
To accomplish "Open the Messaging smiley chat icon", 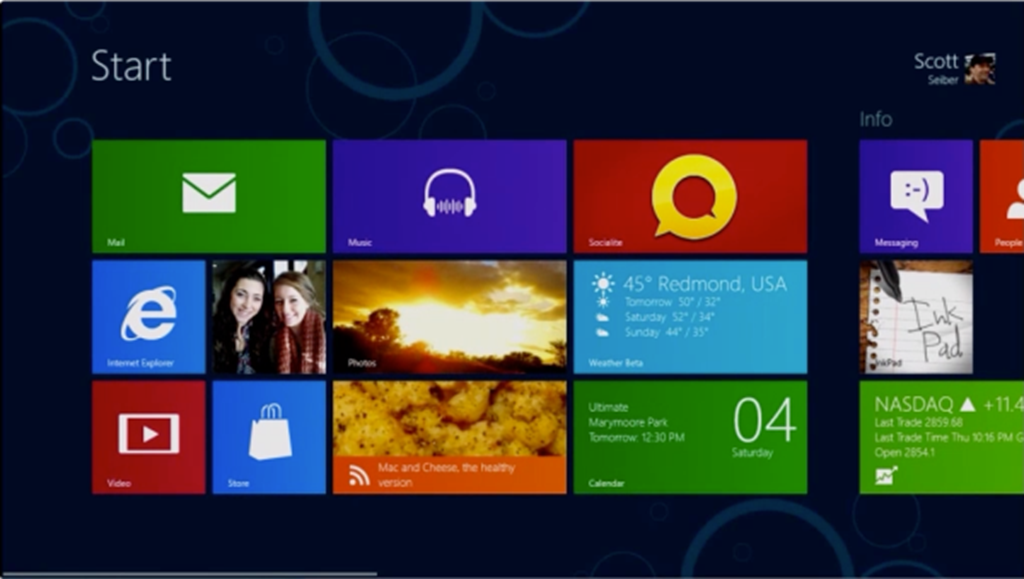I will point(917,196).
